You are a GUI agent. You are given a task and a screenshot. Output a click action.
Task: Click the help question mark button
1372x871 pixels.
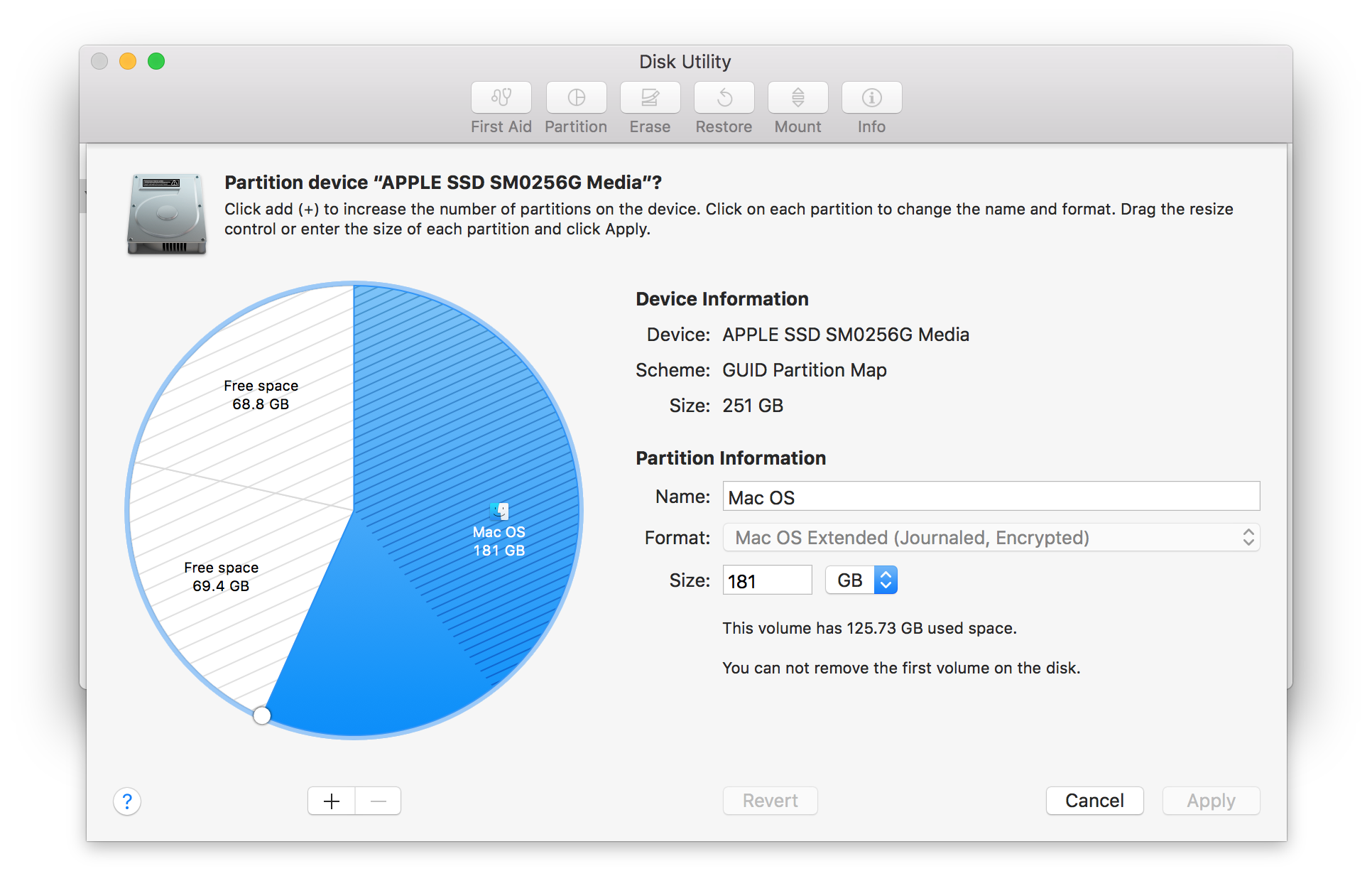point(127,801)
